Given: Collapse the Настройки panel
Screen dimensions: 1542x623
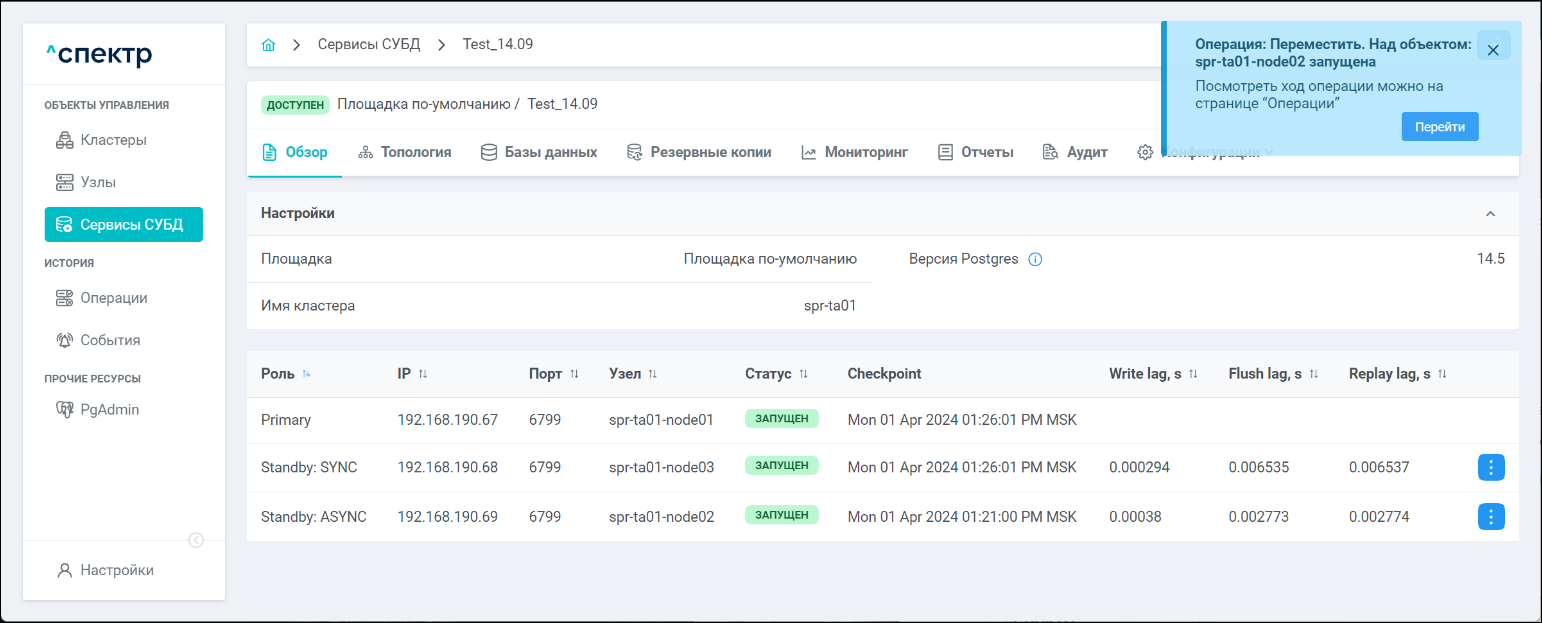Looking at the screenshot, I should point(1490,214).
